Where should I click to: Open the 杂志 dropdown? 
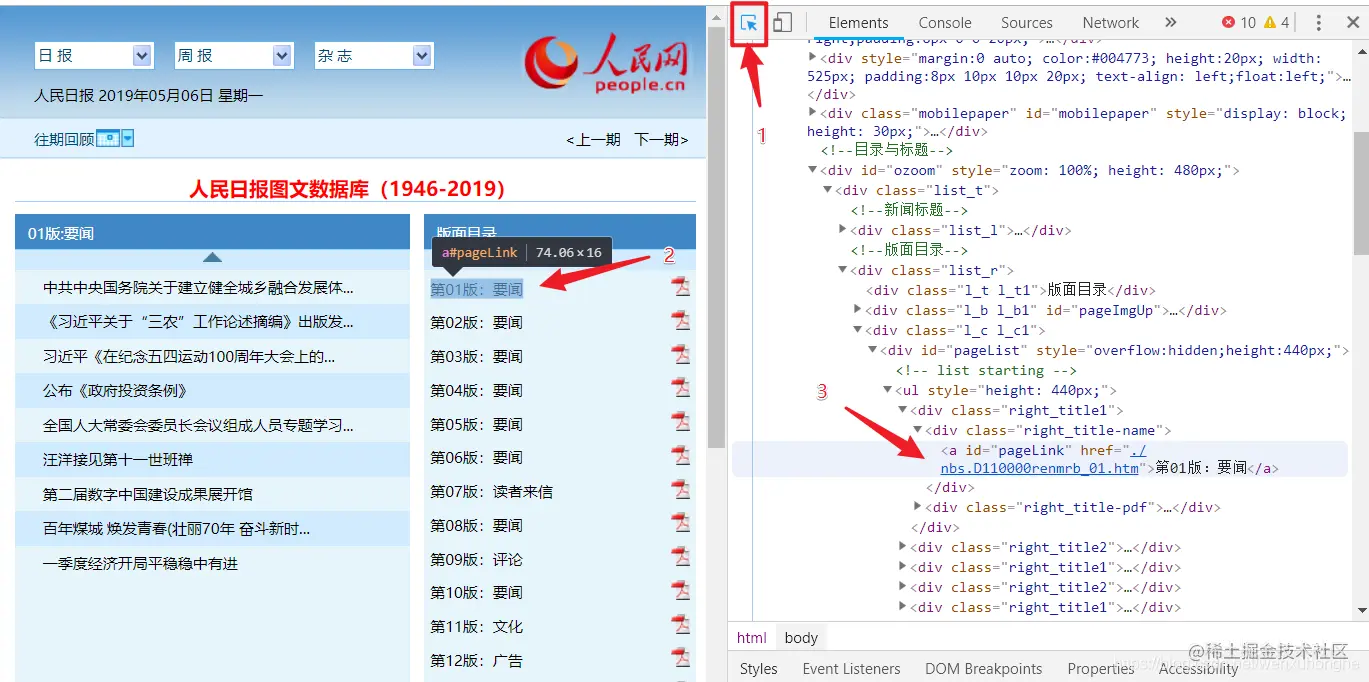(373, 56)
